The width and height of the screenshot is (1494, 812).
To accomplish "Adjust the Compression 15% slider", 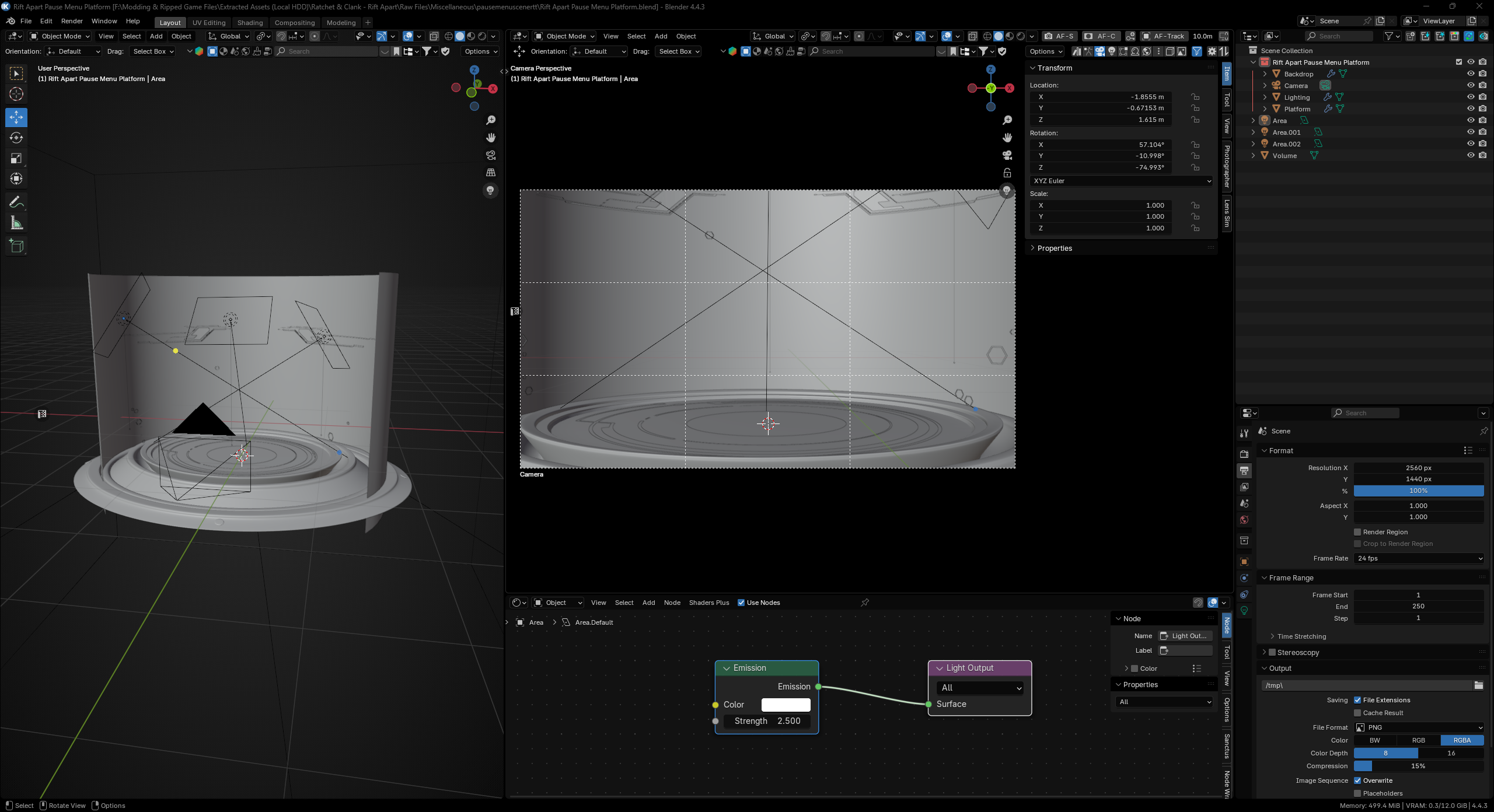I will pos(1419,766).
